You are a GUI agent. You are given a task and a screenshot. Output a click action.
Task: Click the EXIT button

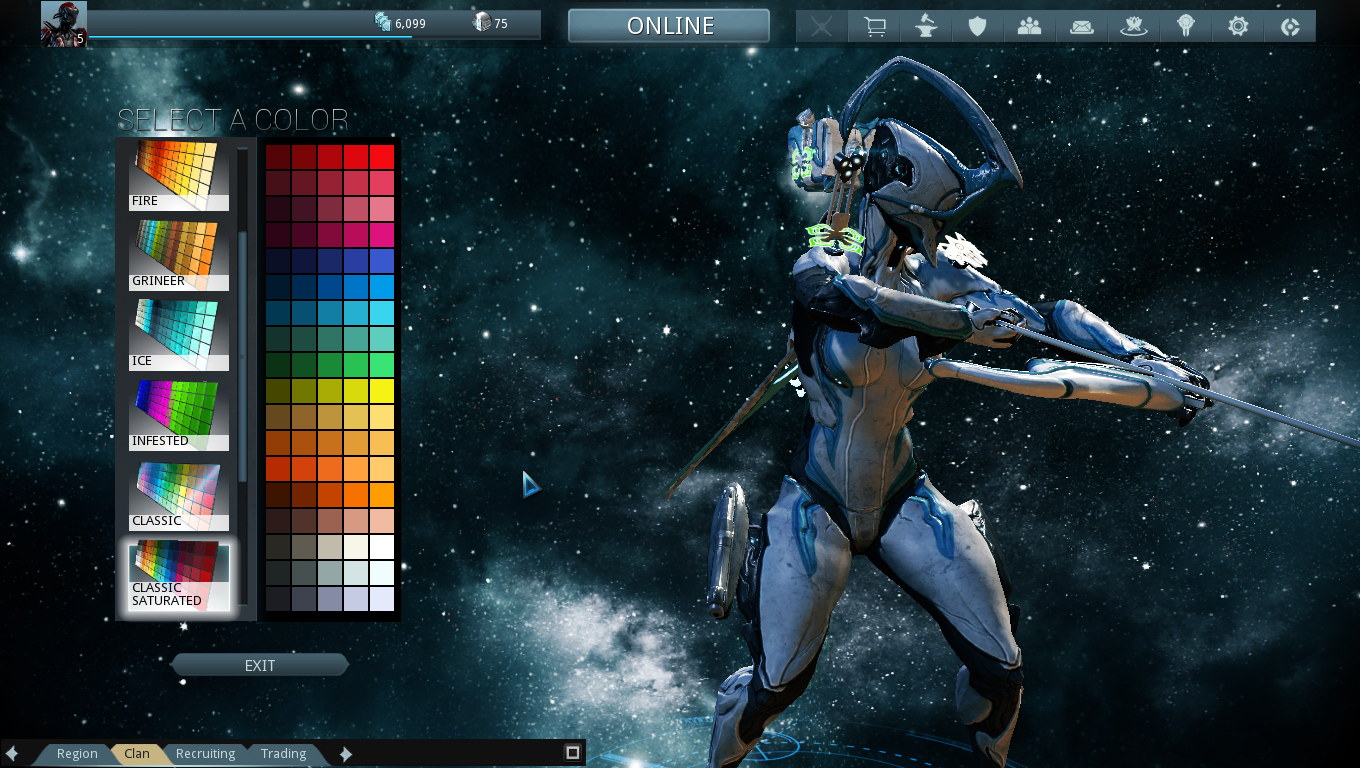pyautogui.click(x=260, y=665)
